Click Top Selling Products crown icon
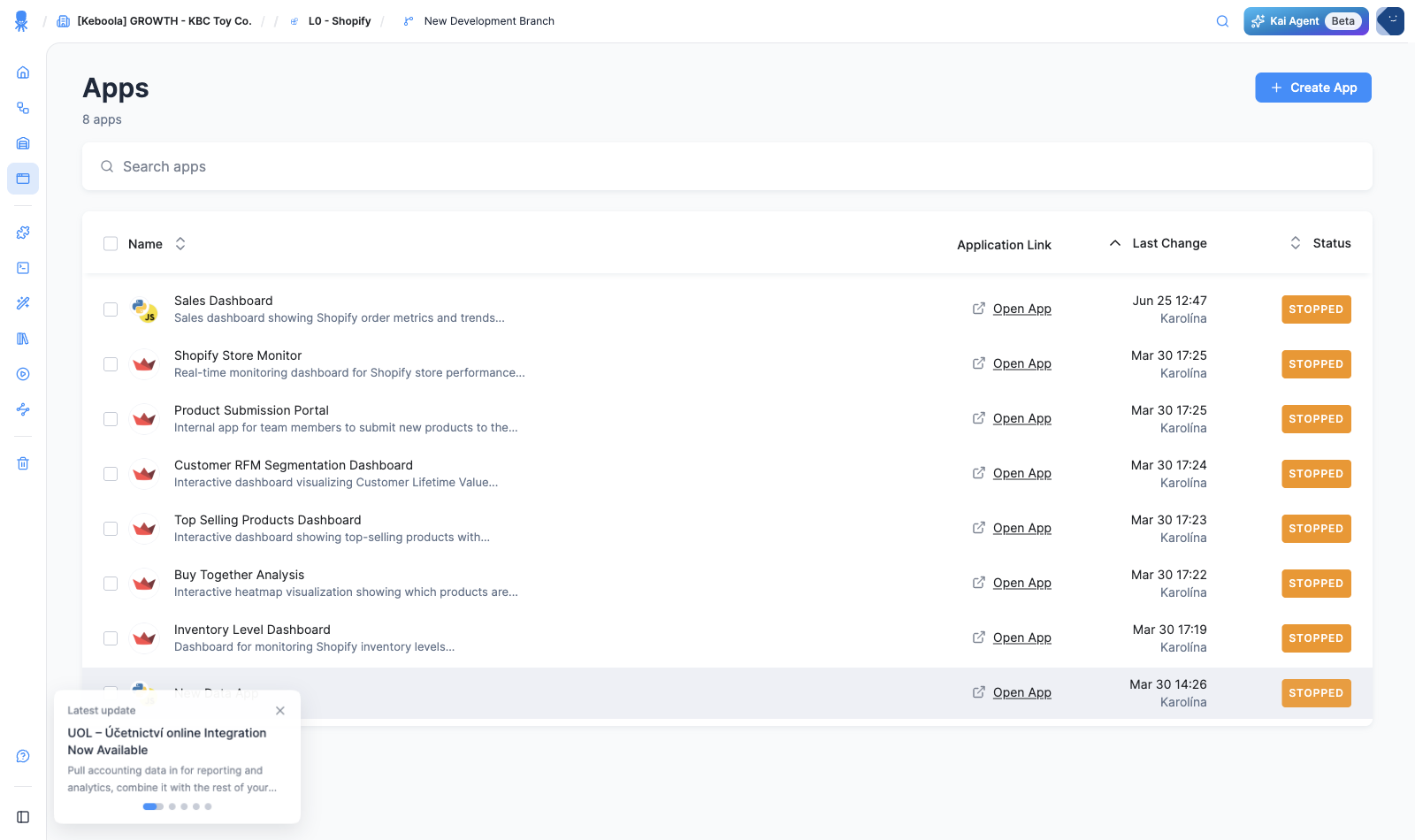 pos(144,529)
